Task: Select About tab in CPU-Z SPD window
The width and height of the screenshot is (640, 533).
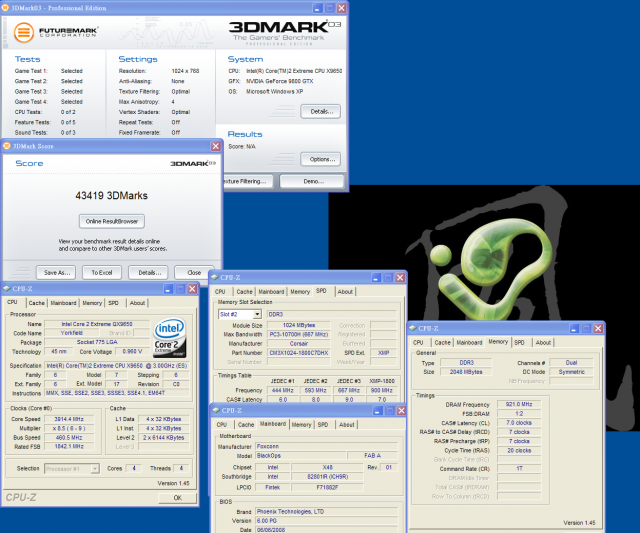Action: click(x=345, y=292)
